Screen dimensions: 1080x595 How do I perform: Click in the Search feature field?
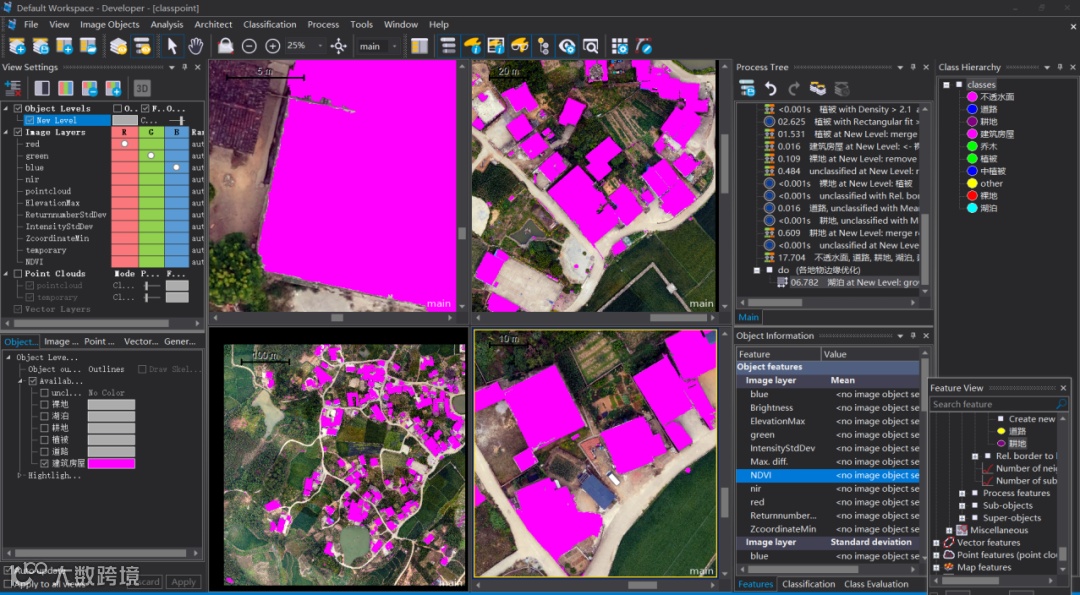pos(990,405)
